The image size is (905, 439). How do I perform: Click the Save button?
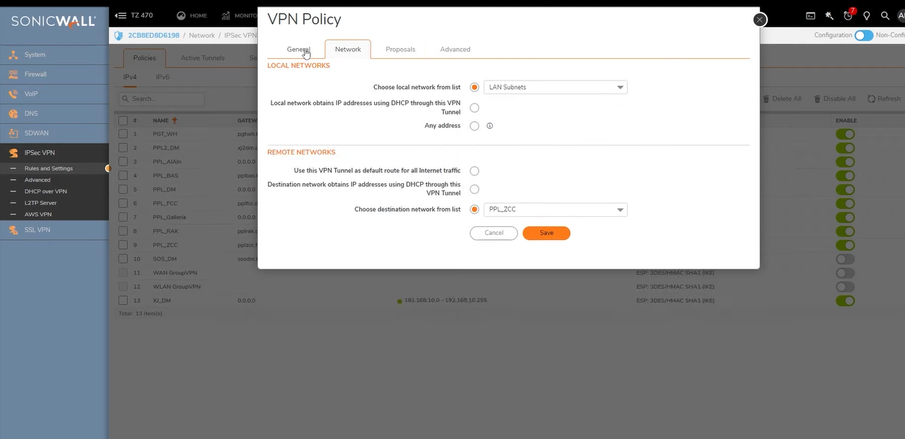[x=546, y=233]
